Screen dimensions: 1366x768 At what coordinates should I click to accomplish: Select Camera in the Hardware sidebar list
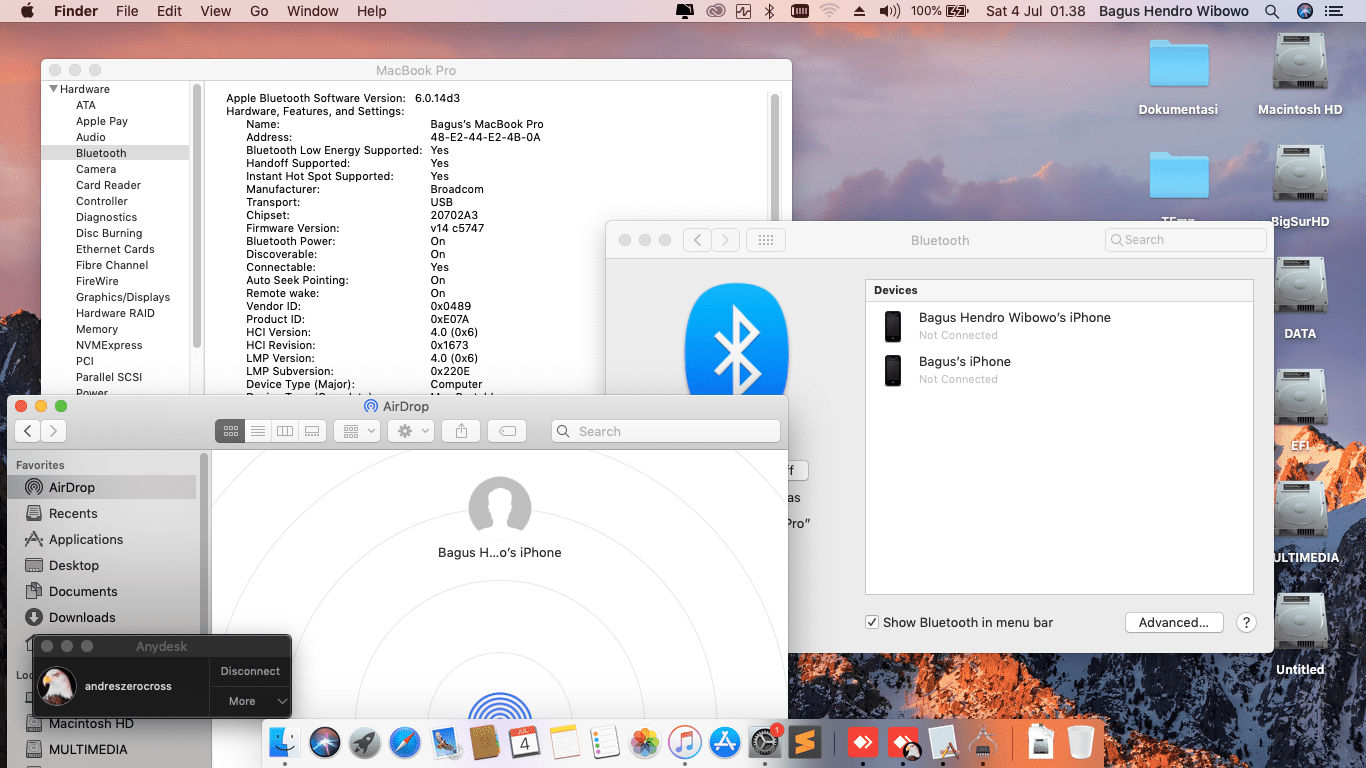[x=96, y=169]
